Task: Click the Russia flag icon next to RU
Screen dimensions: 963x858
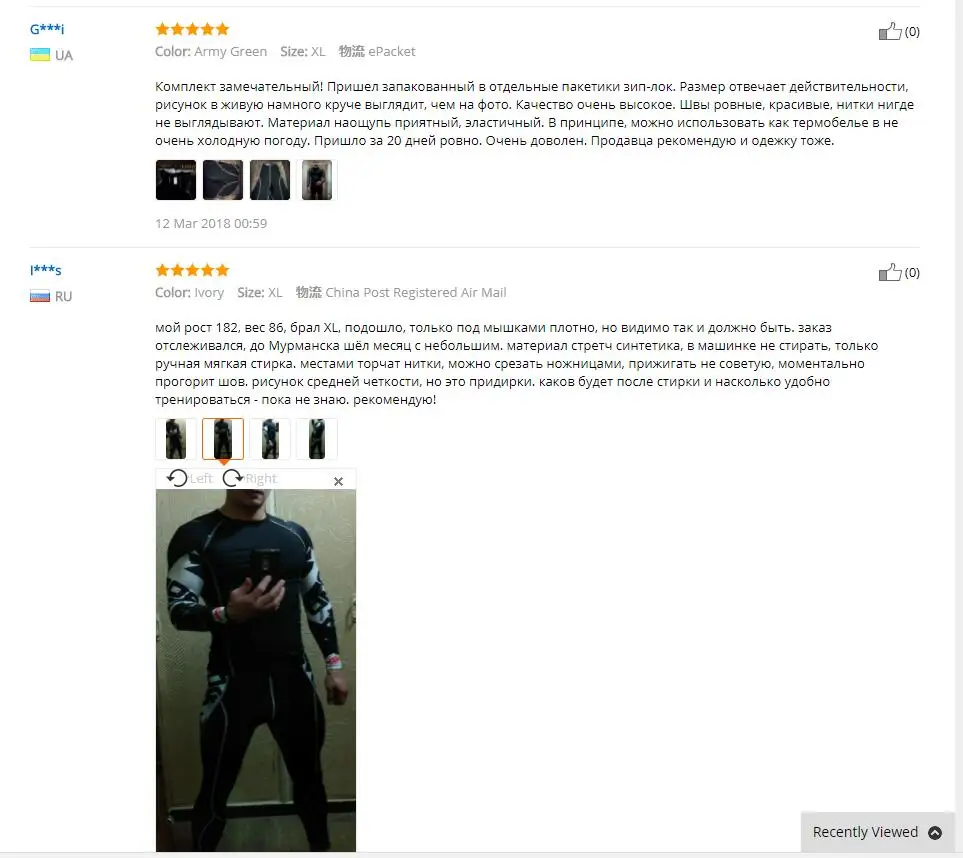Action: (40, 296)
